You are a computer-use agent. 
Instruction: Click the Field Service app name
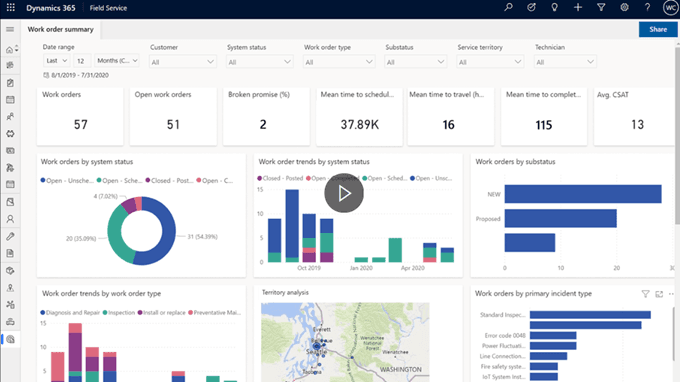pos(108,8)
